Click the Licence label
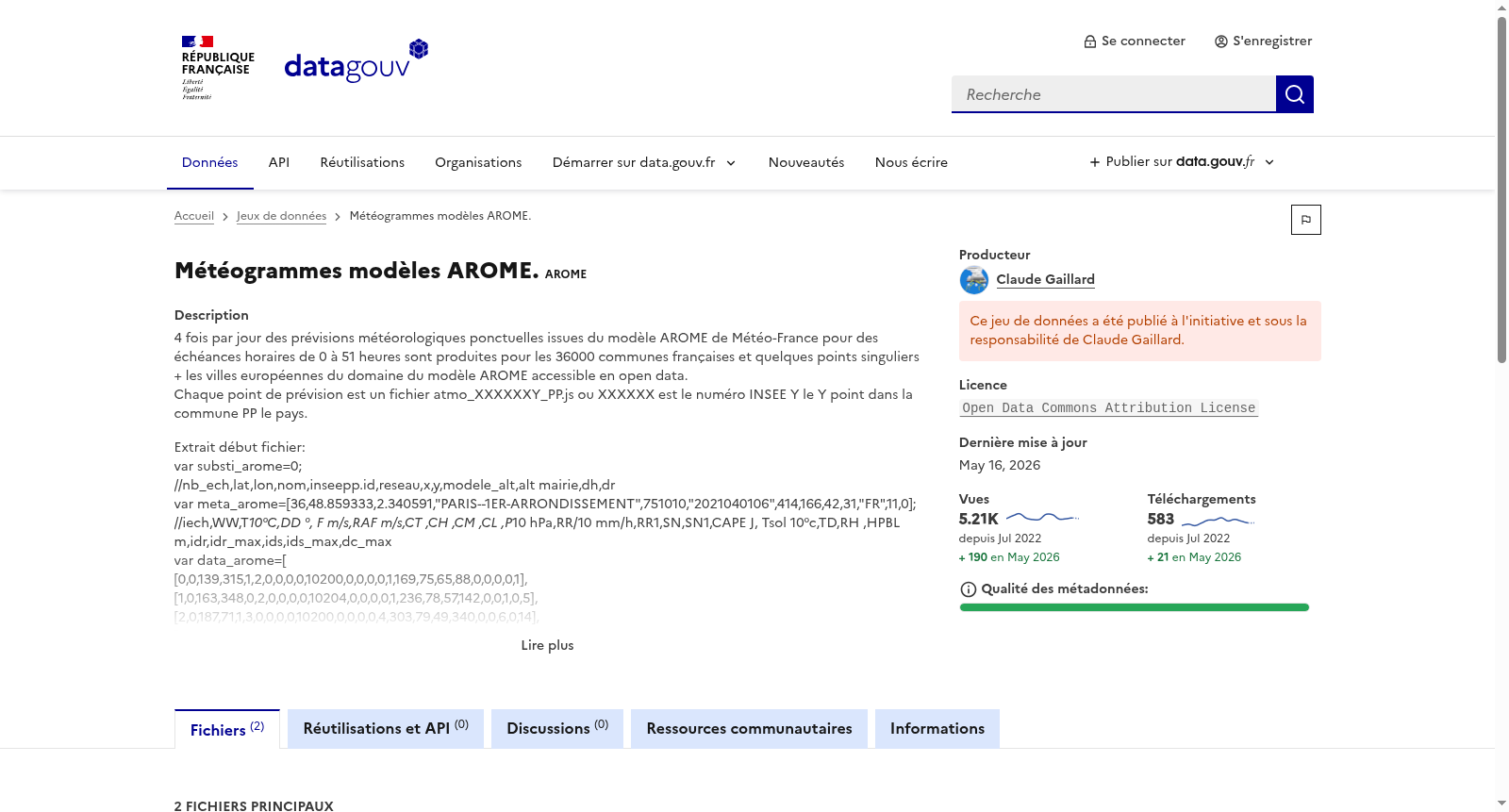This screenshot has height=812, width=1509. pos(983,385)
